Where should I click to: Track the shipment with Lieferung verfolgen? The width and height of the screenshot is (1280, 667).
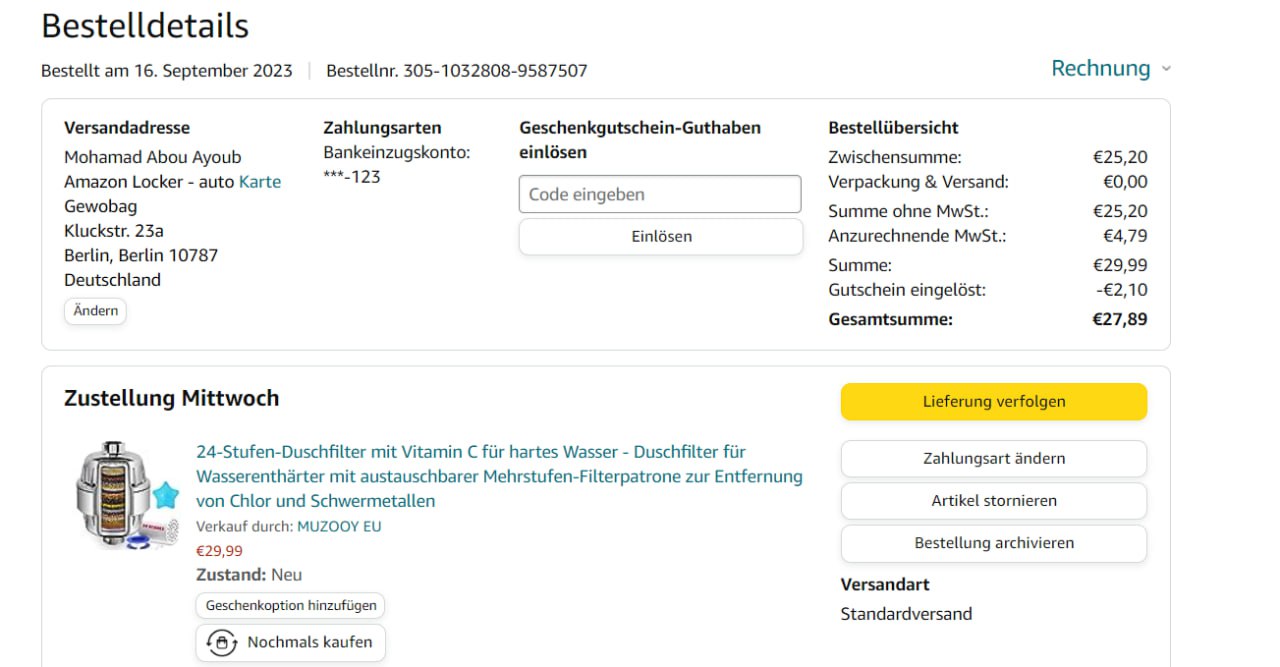click(x=994, y=402)
